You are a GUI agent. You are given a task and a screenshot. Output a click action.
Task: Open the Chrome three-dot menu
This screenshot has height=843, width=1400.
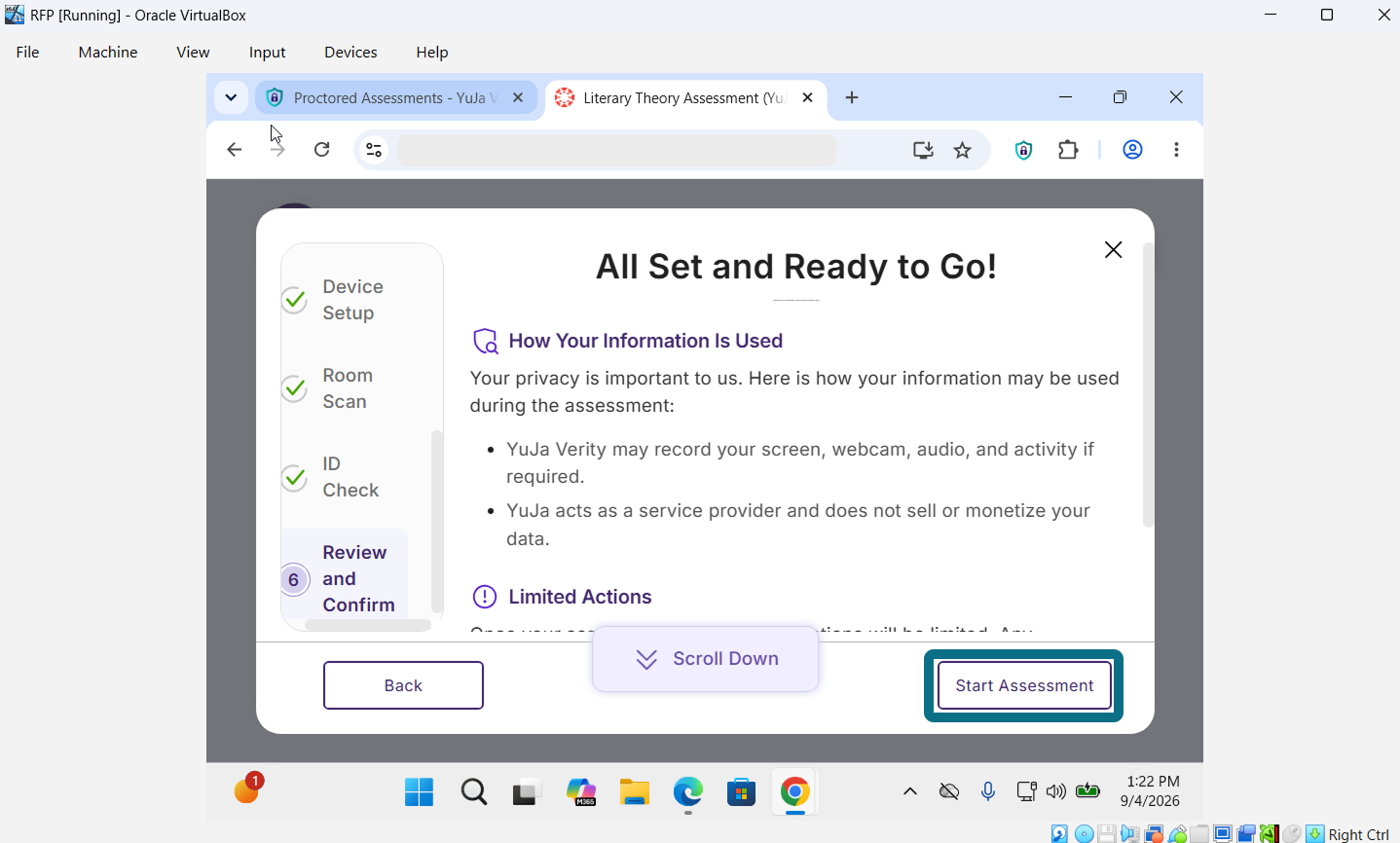[x=1176, y=150]
